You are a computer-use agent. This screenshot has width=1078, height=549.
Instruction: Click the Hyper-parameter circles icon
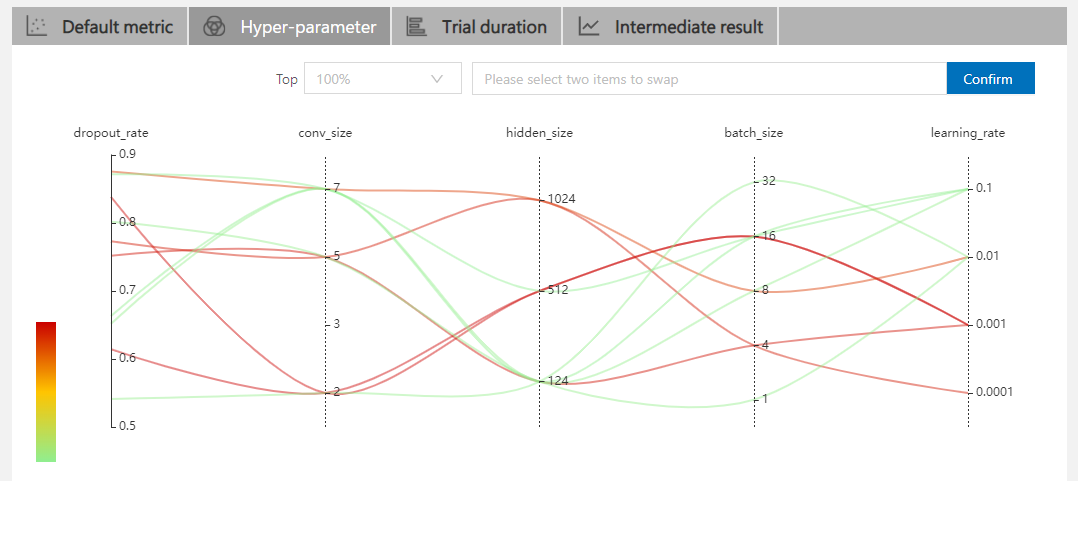(213, 27)
